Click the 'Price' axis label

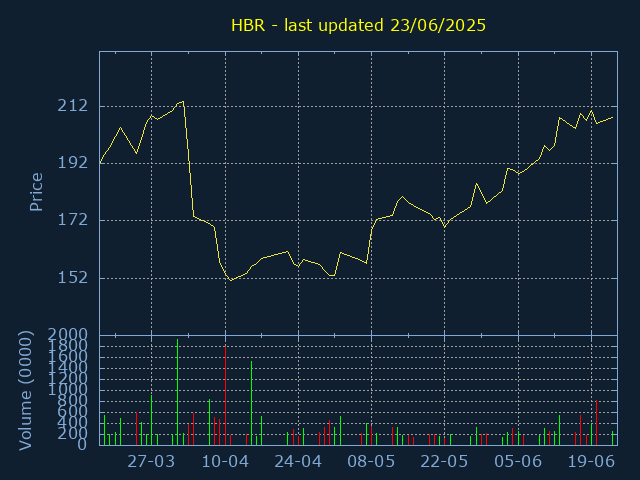[36, 192]
